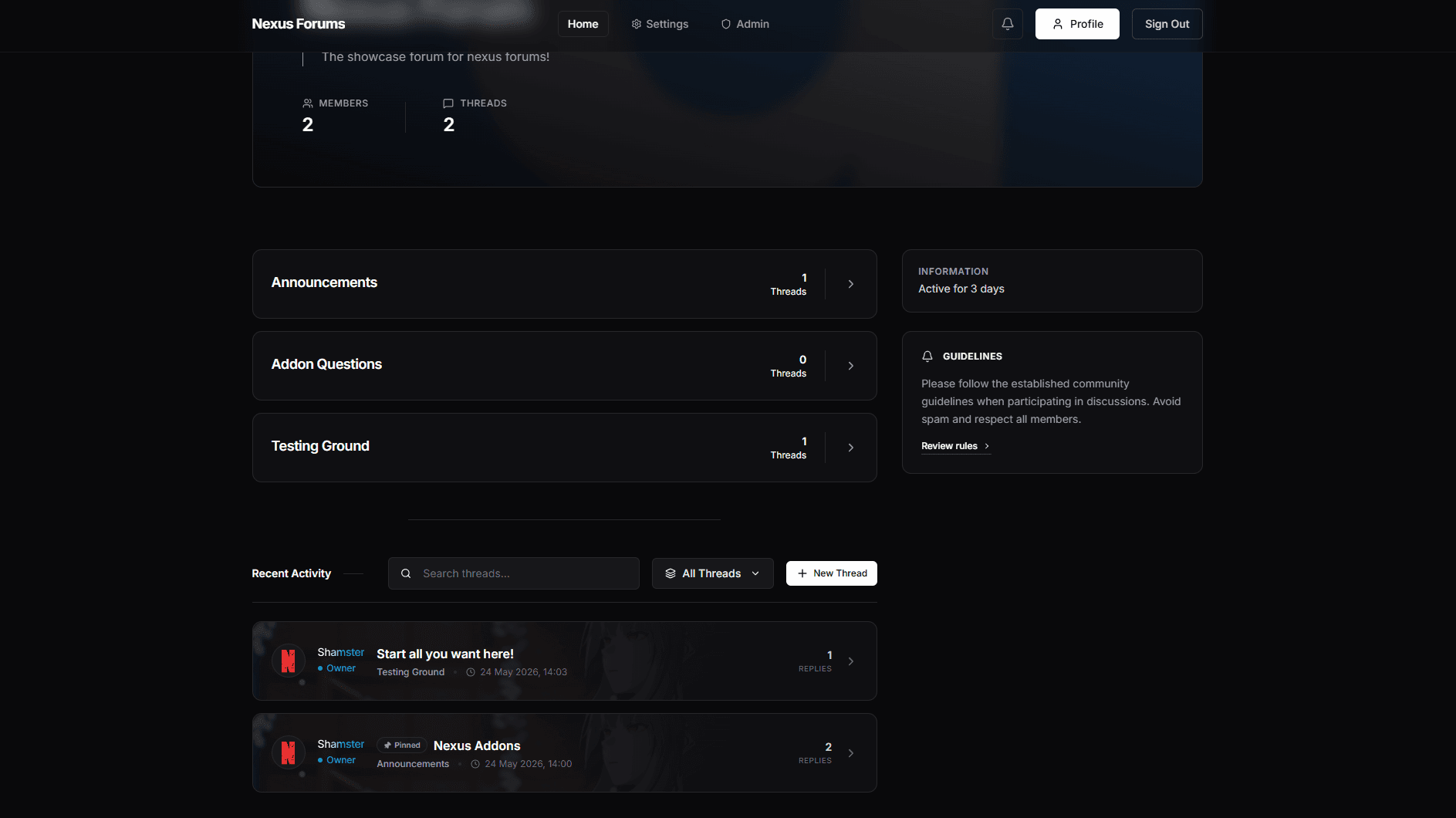Open the Testing Ground category
Image resolution: width=1456 pixels, height=818 pixels.
tap(564, 448)
